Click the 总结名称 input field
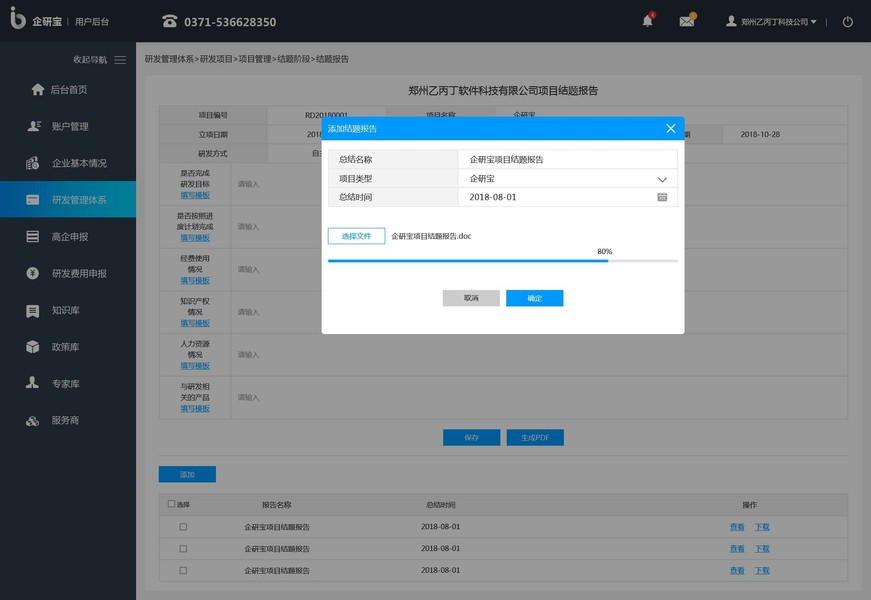Screen dimensions: 871x600 pyautogui.click(x=568, y=159)
